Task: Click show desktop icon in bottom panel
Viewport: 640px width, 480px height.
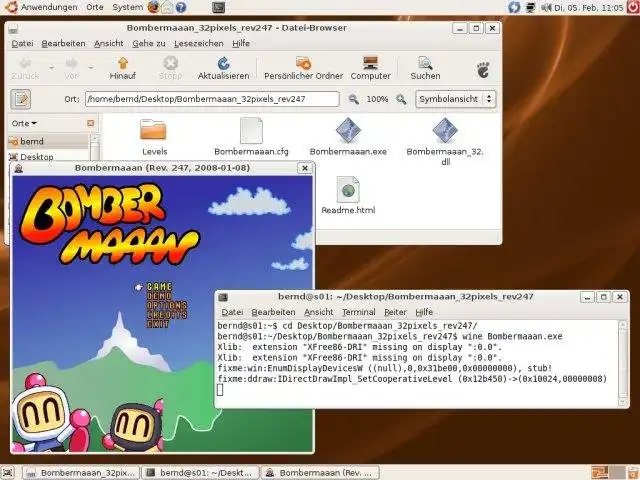Action: (8, 472)
